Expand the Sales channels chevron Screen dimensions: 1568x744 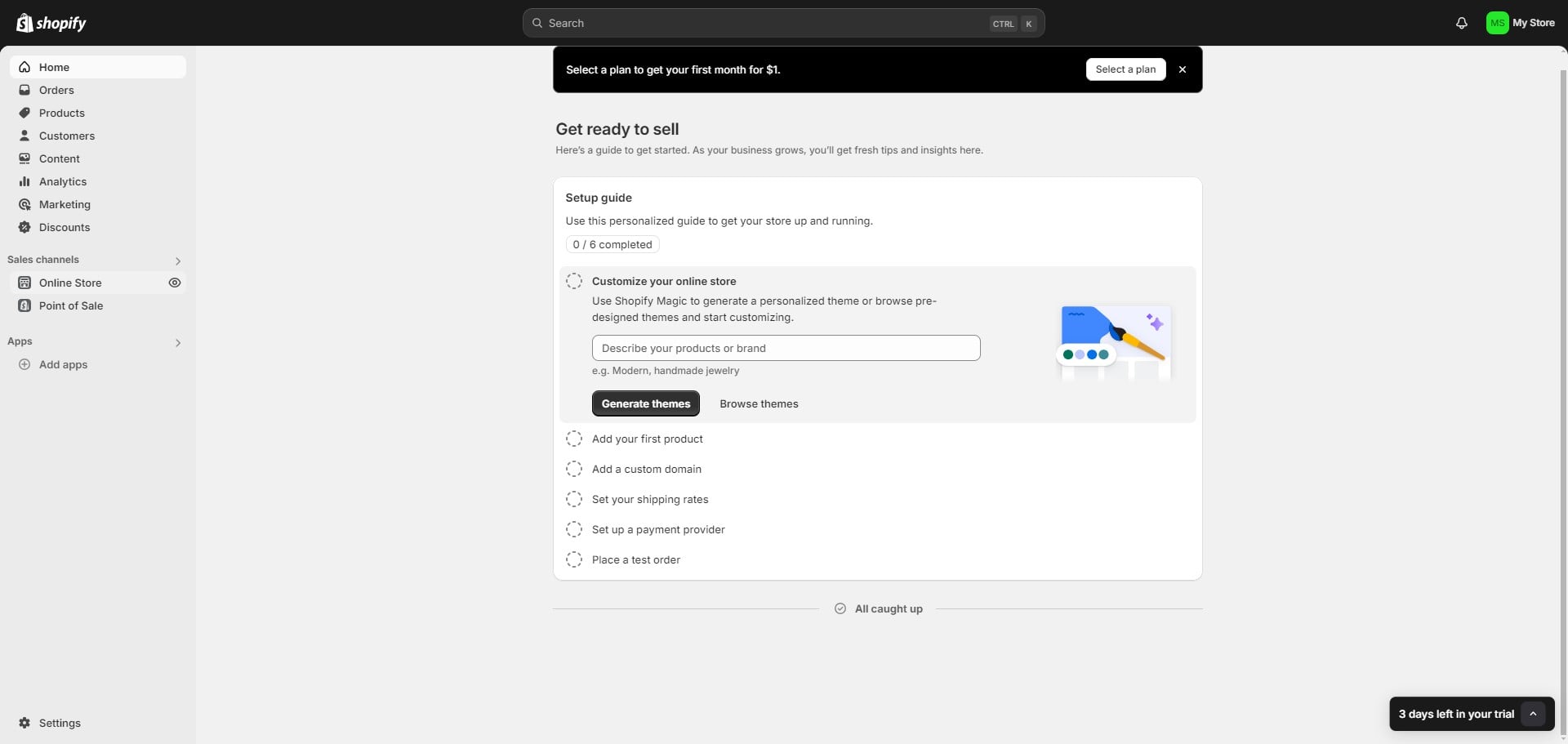[x=178, y=261]
